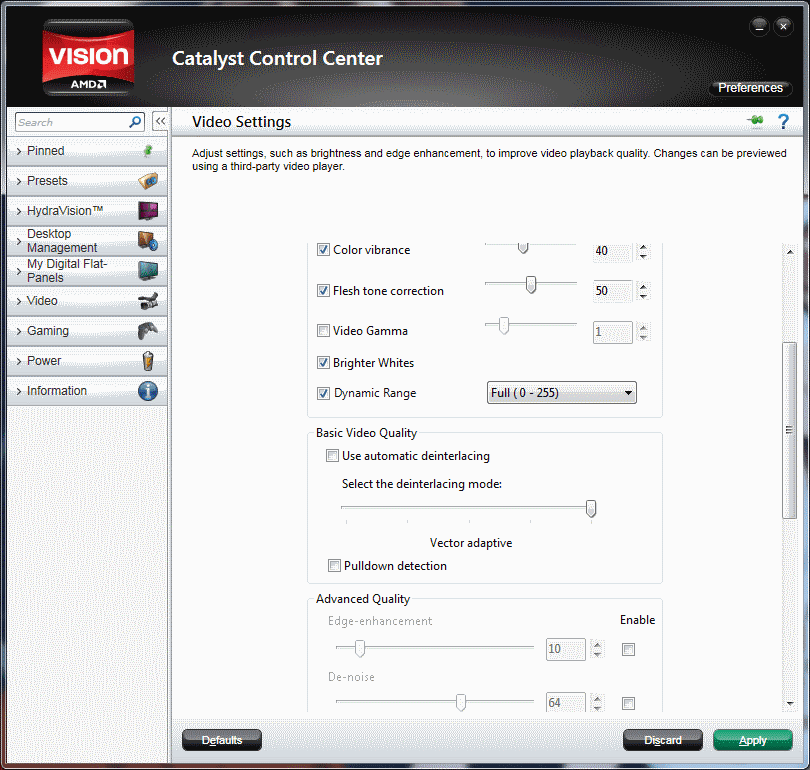
Task: Increase Flesh tone correction value with up arrow
Action: (643, 286)
